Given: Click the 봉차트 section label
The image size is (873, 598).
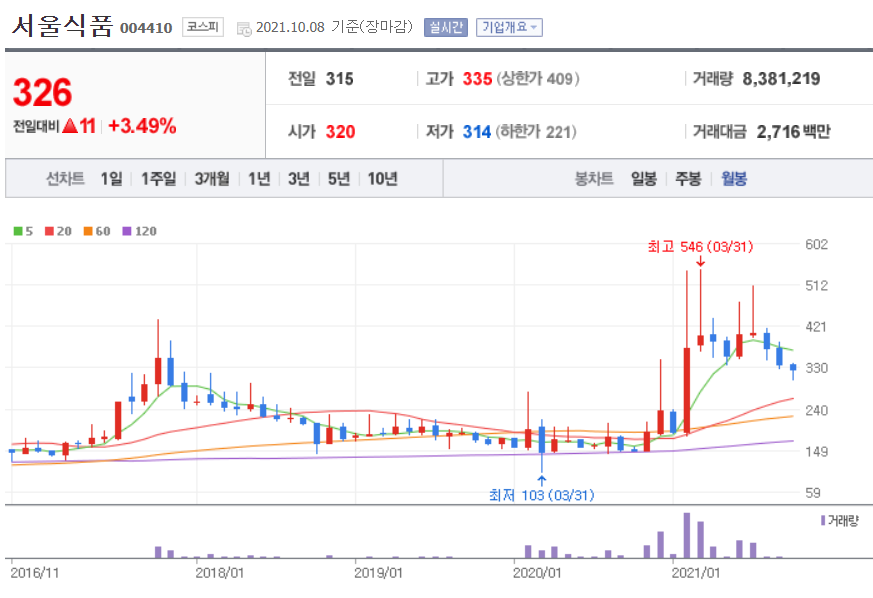Looking at the screenshot, I should coord(594,179).
